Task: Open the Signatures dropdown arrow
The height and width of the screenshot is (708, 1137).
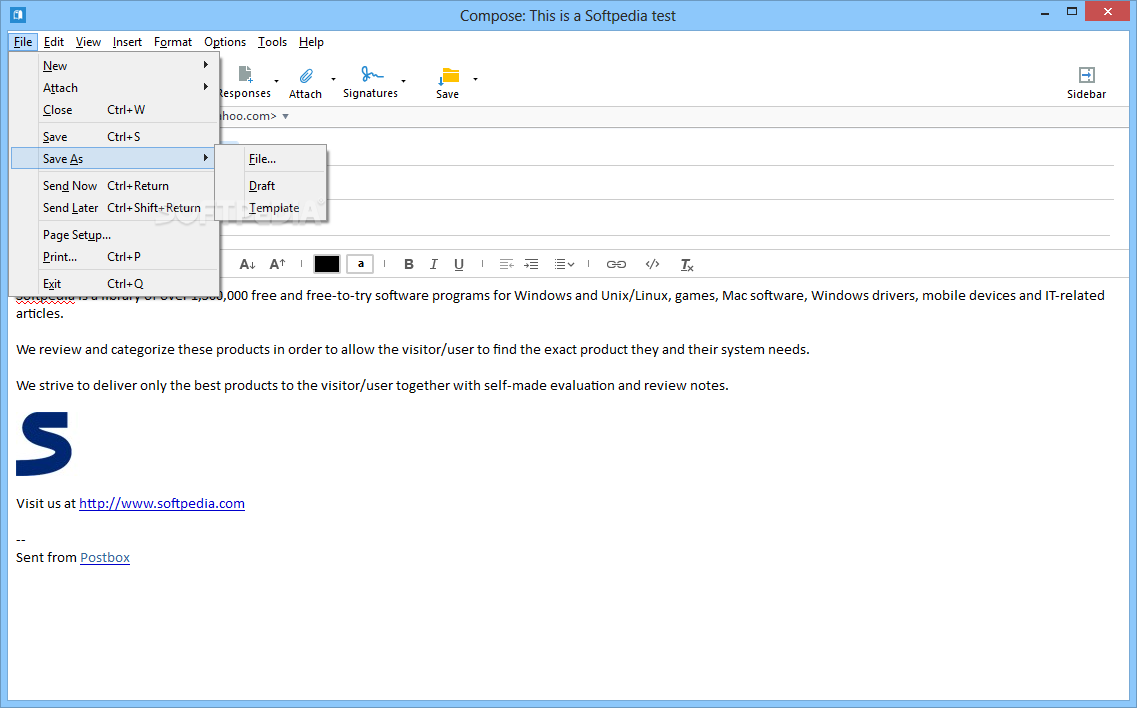Action: point(403,81)
